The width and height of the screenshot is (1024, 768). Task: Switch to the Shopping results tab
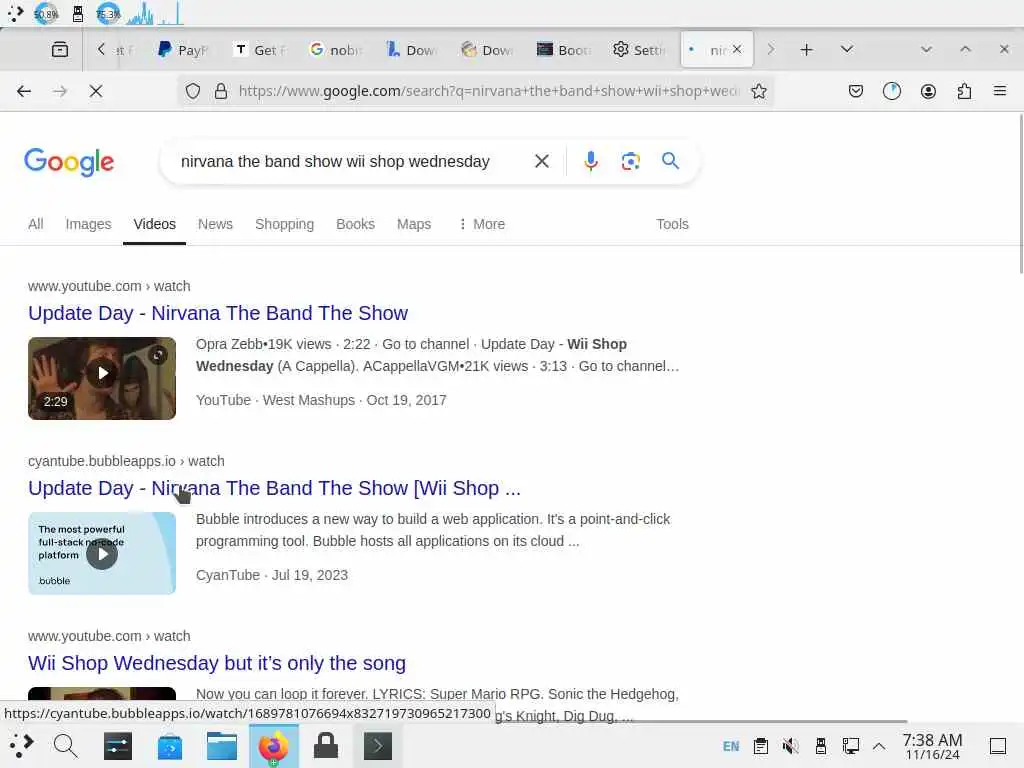(284, 224)
